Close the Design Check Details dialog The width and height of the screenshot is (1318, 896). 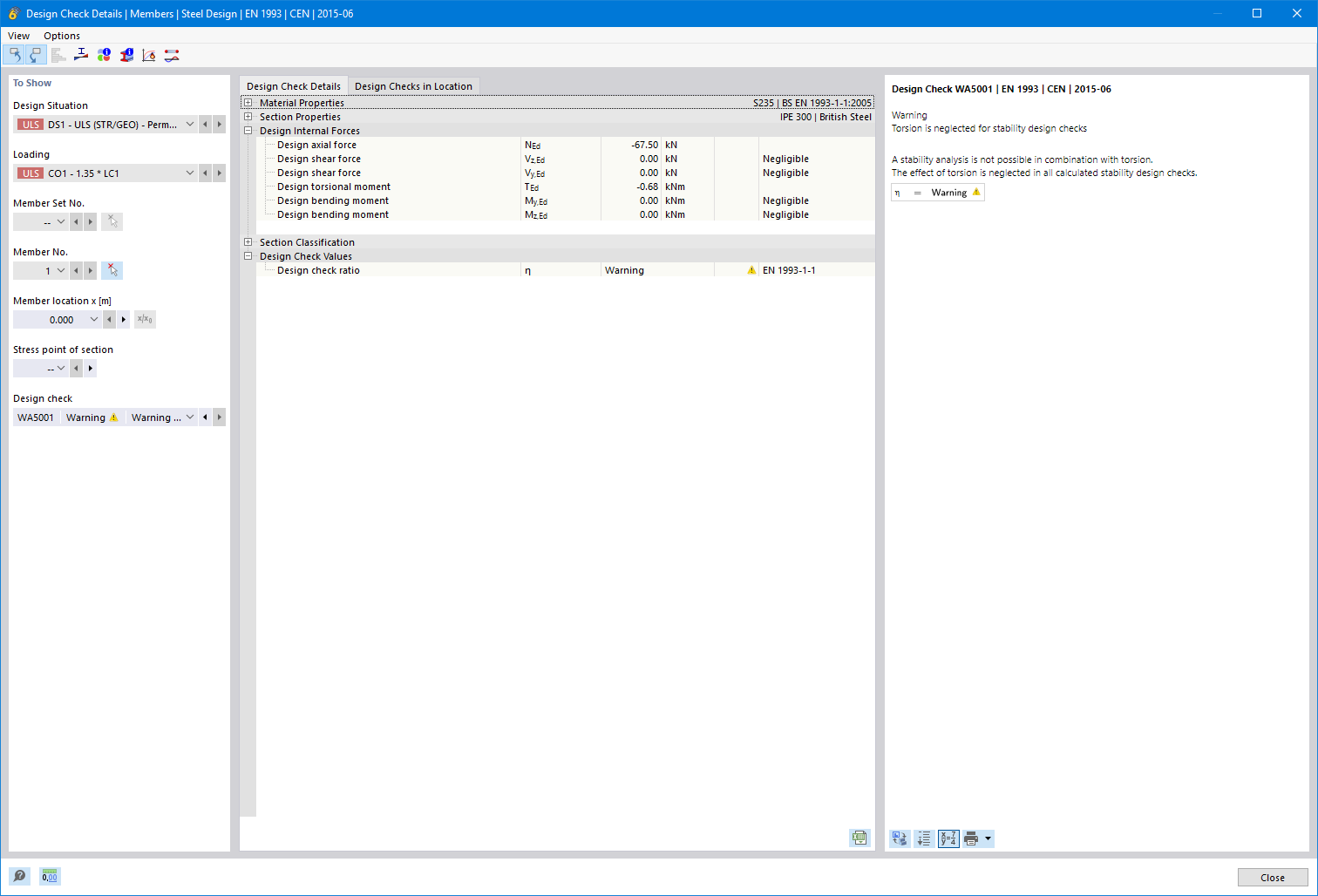[x=1273, y=877]
